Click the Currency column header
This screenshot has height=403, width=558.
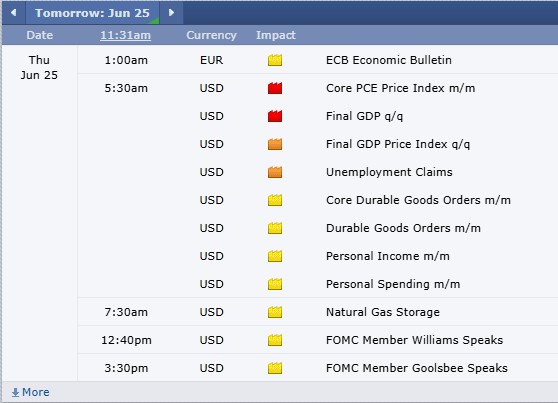(x=211, y=35)
